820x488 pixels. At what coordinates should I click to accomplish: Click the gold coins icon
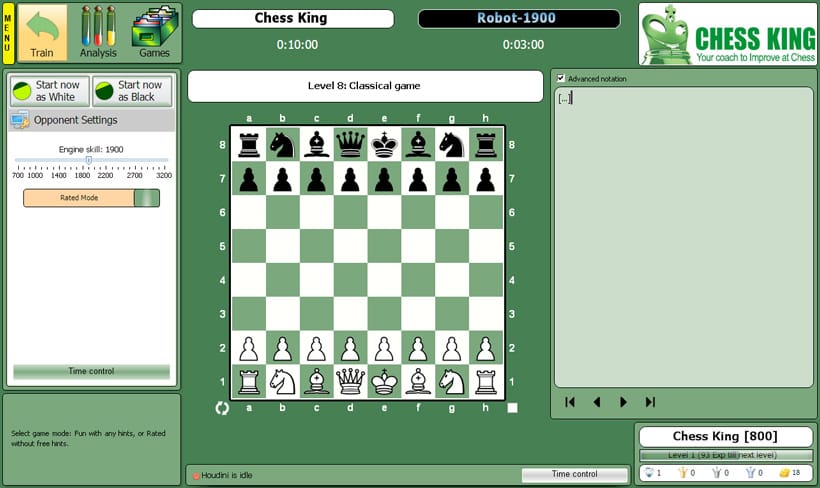point(783,473)
